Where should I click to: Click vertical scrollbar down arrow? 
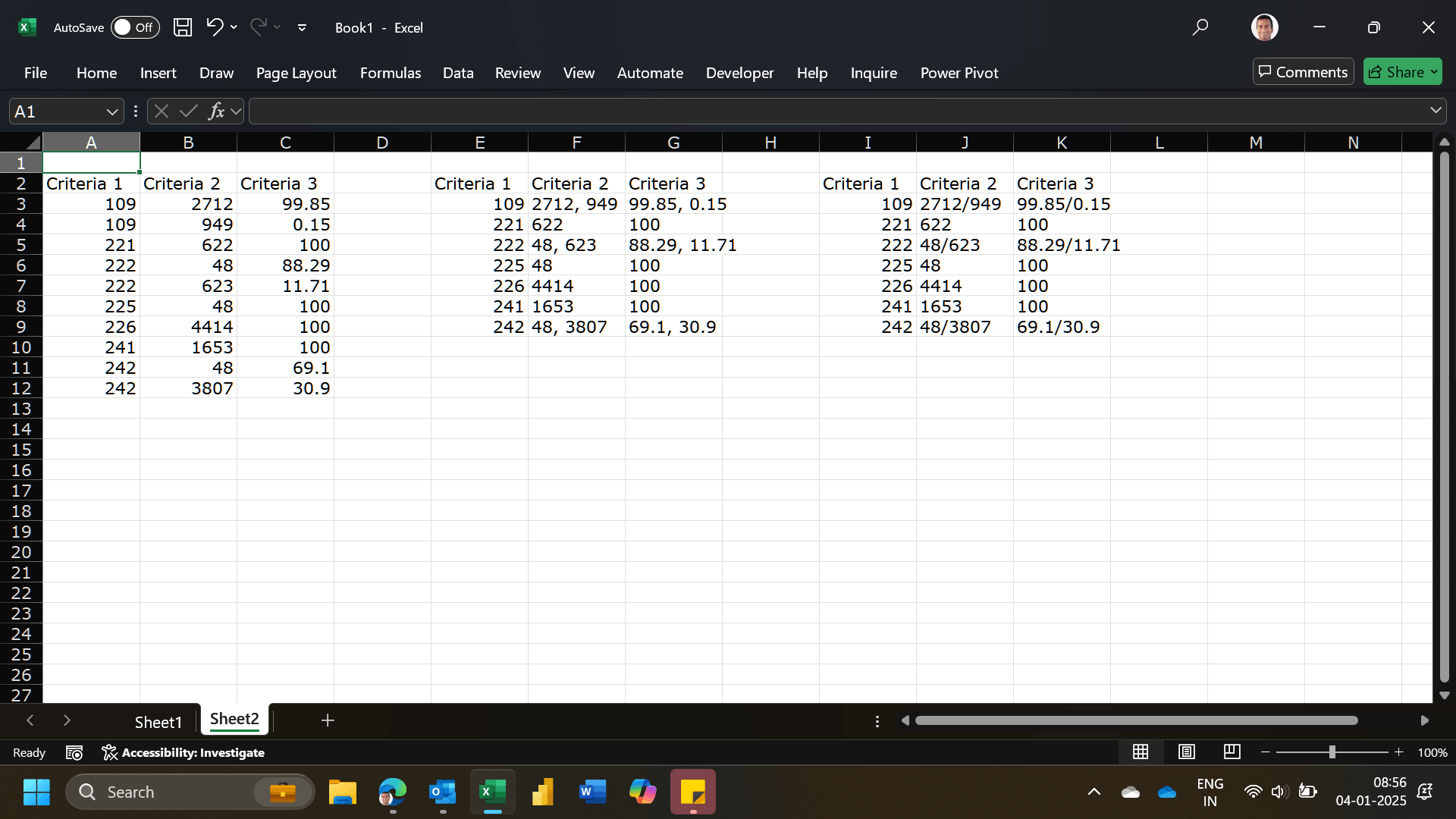1444,695
